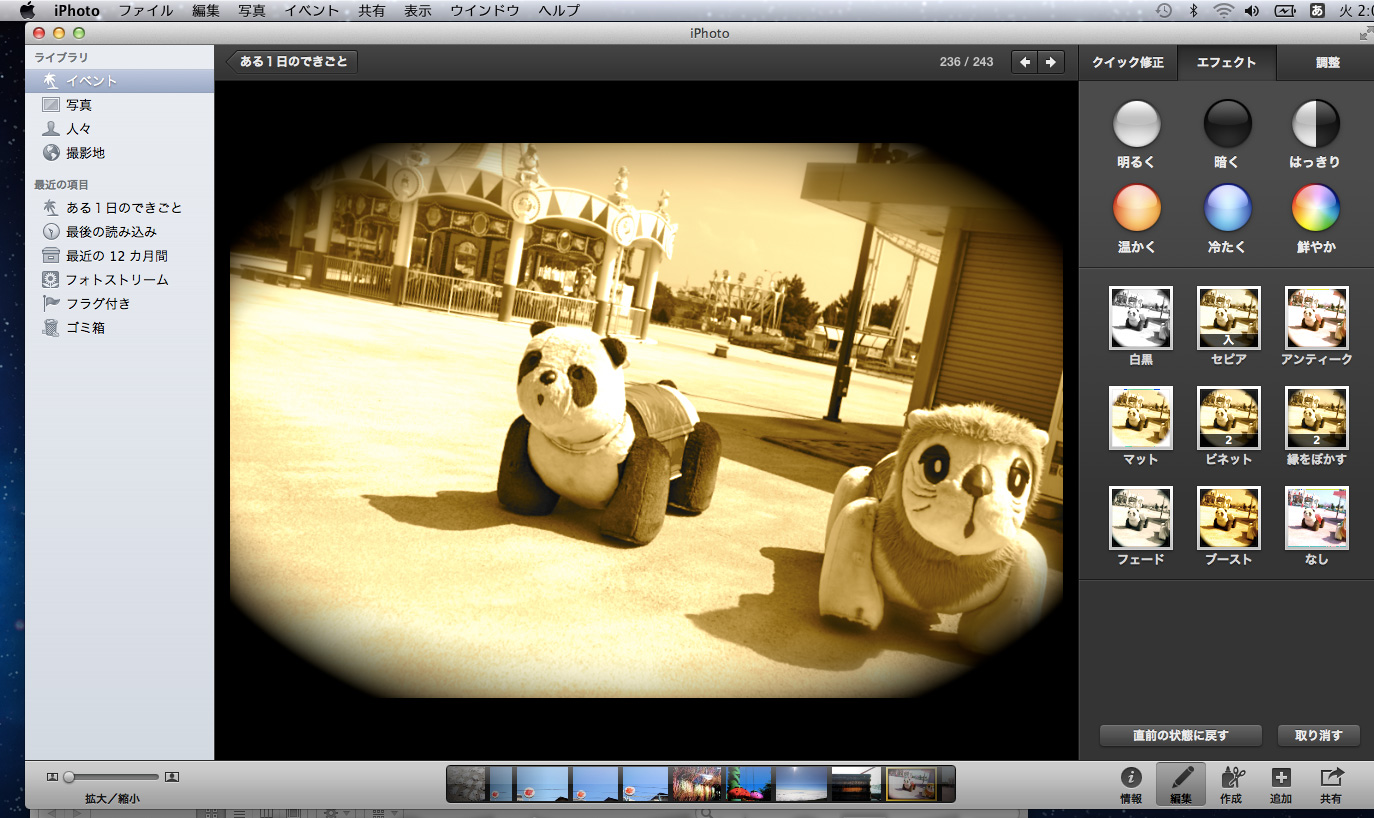
Task: Toggle the ビネット (Vignette) effect
Action: click(1228, 418)
